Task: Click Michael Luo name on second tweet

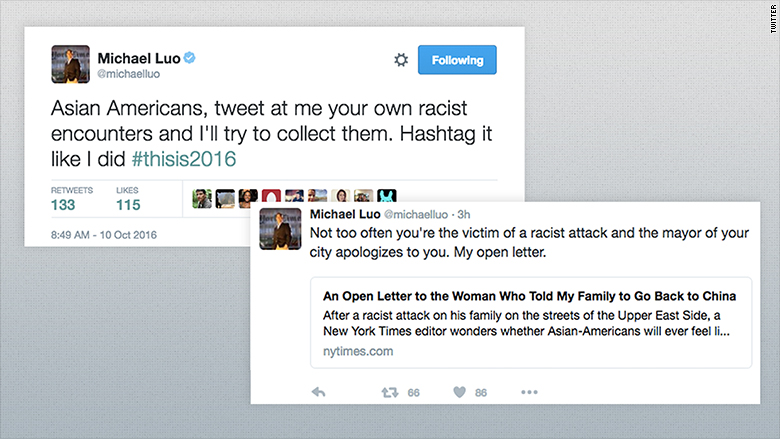Action: click(345, 214)
